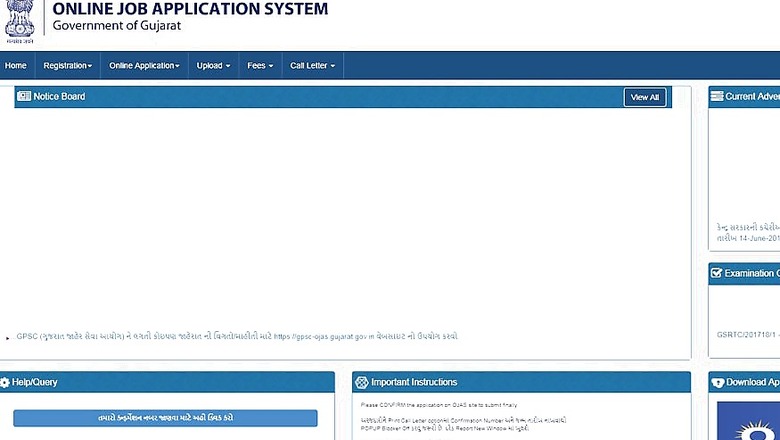
Task: Expand the Fees dropdown menu
Action: click(260, 66)
